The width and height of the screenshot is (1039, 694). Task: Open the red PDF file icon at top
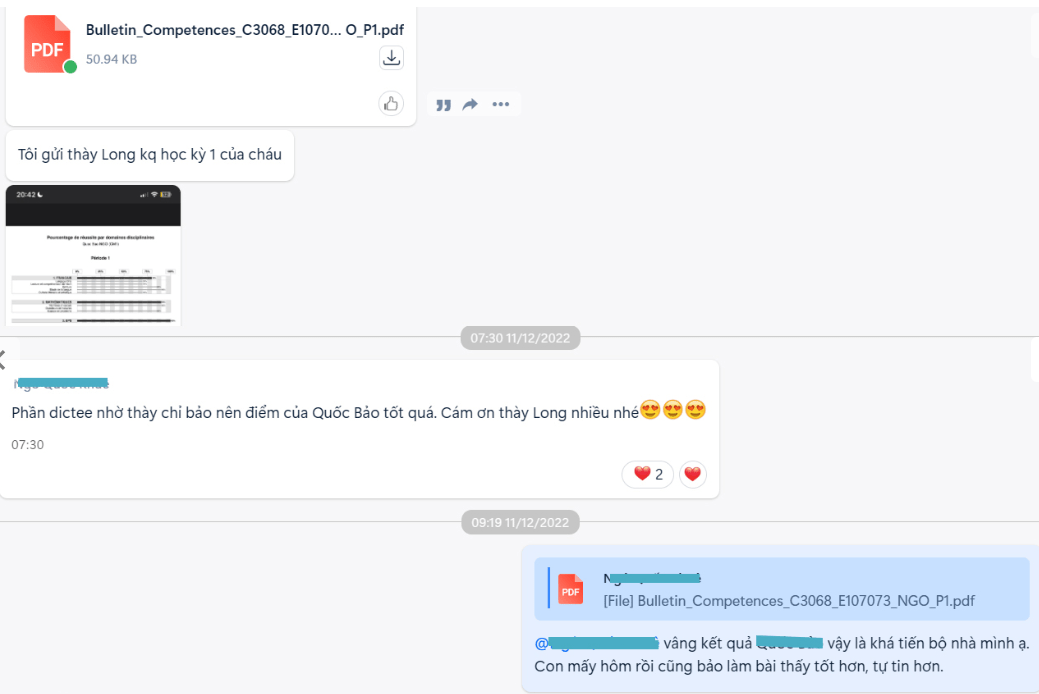pos(47,44)
